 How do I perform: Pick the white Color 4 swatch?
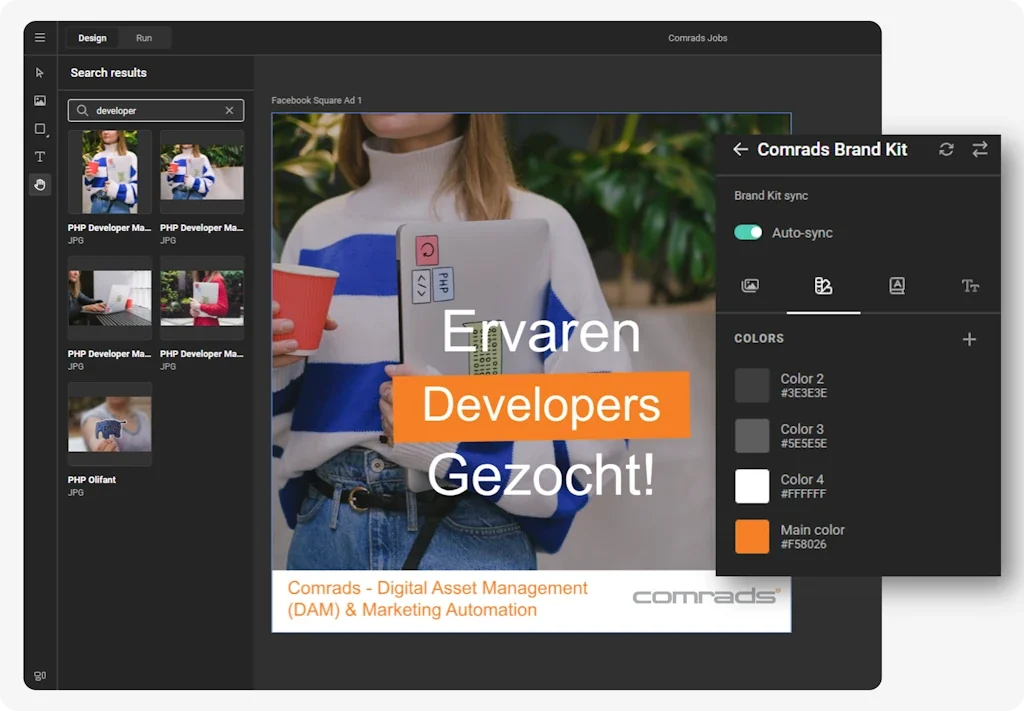tap(752, 486)
